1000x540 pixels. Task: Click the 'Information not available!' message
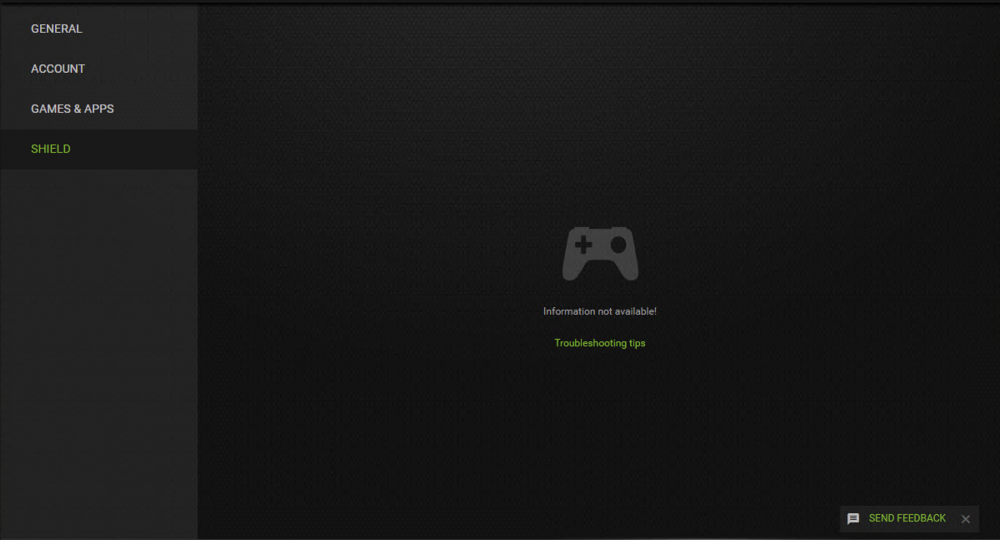(x=599, y=311)
